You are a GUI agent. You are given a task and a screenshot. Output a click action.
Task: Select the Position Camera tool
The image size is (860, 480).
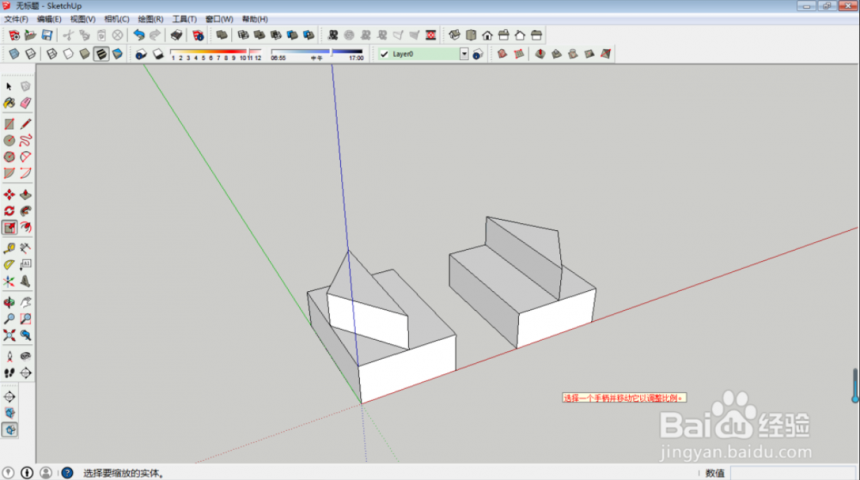[x=9, y=357]
